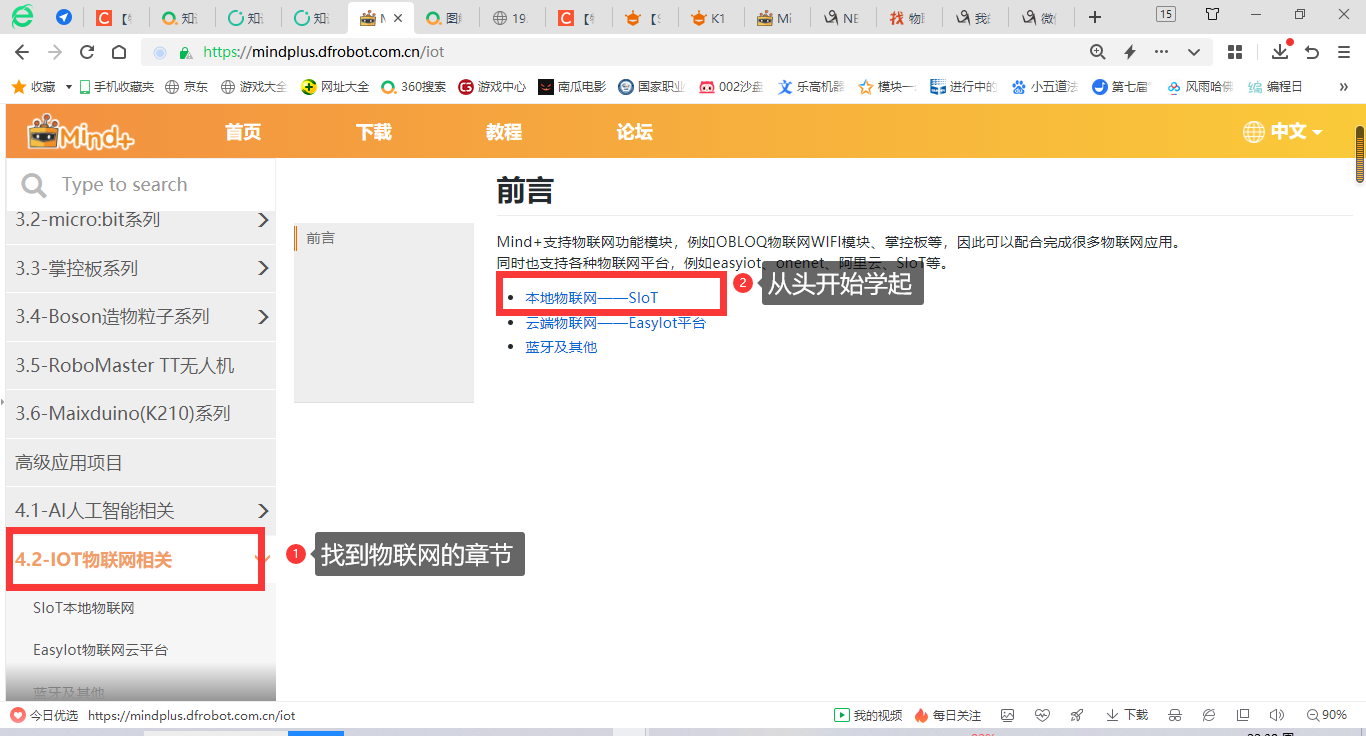Select SIoT本地物联网 in sidebar

pyautogui.click(x=84, y=608)
